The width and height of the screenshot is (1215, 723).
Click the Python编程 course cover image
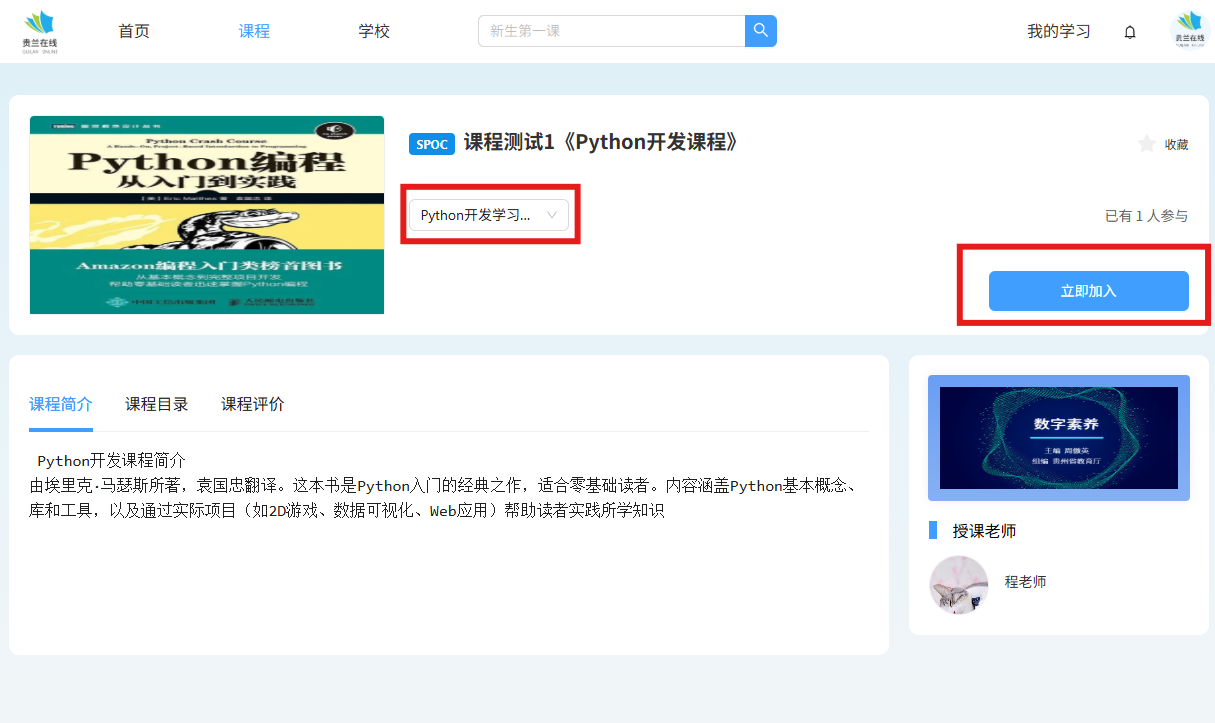click(x=207, y=215)
